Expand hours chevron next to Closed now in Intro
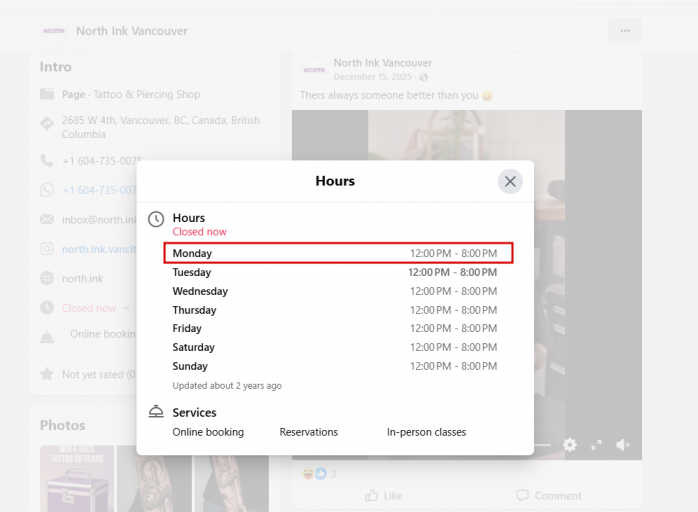Screen dimensions: 698x512 point(126,308)
